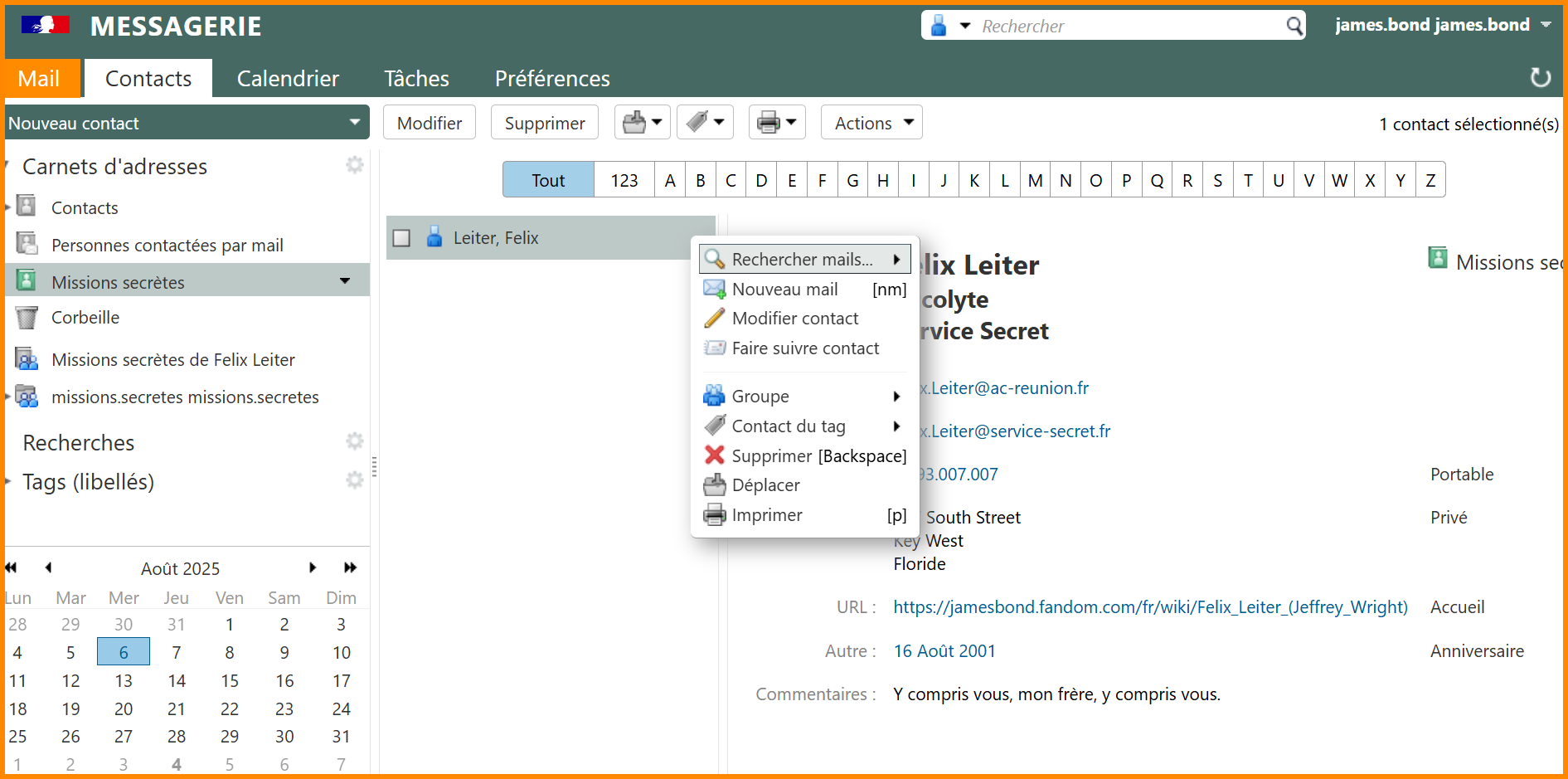
Task: Open the Missions secrètes folder dropdown arrow
Action: [345, 281]
